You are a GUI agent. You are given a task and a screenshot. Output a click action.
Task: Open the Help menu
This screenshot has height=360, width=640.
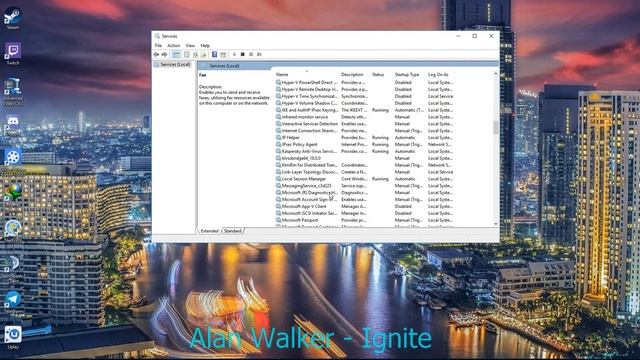point(205,45)
